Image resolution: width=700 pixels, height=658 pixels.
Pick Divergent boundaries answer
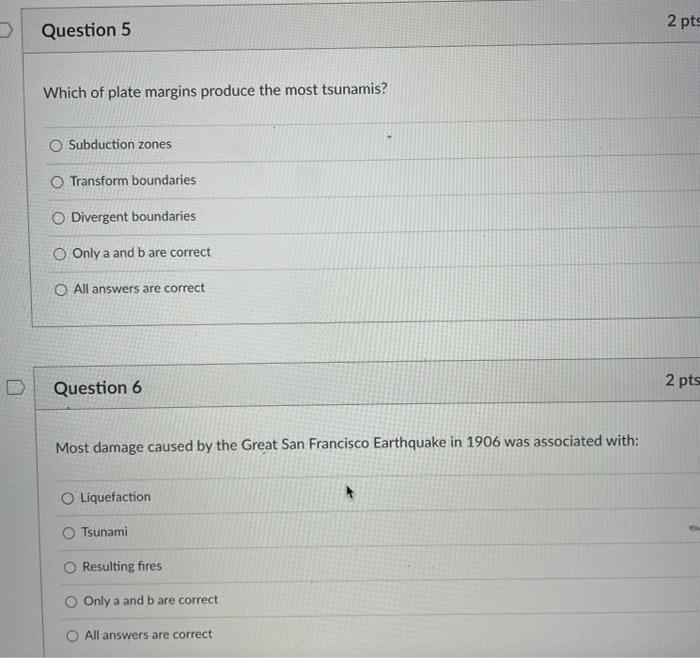coord(58,218)
